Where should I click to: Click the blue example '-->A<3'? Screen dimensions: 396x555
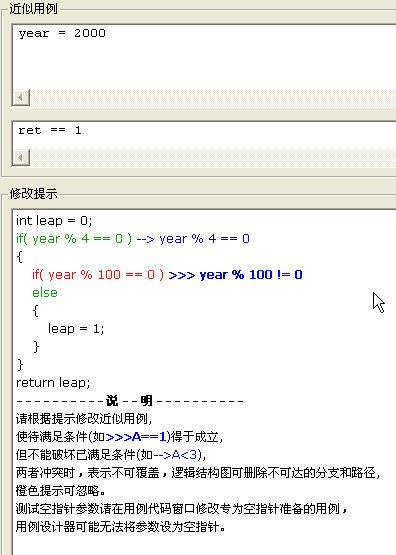(x=175, y=454)
